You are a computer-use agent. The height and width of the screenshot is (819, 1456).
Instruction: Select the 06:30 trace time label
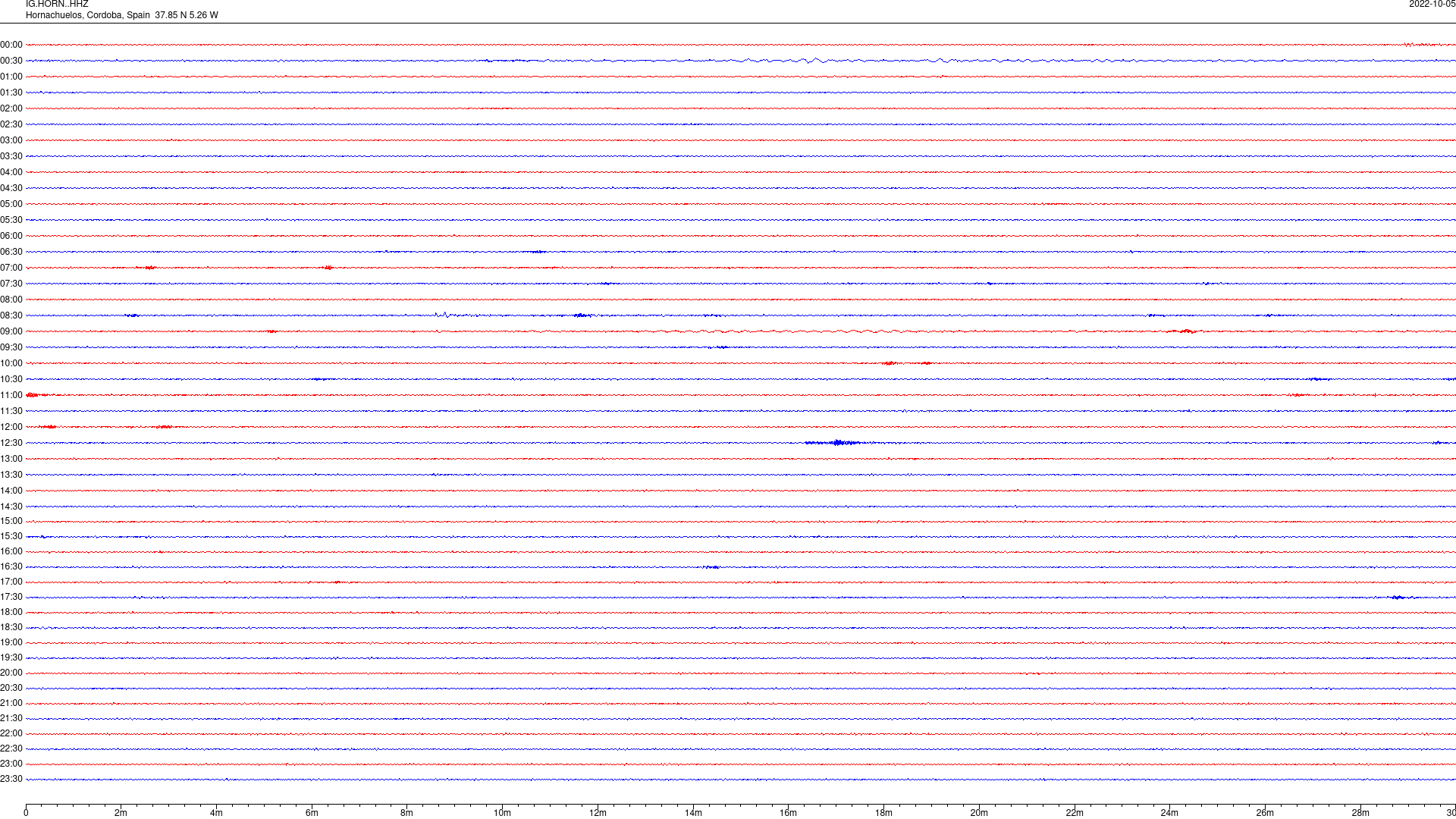11,252
